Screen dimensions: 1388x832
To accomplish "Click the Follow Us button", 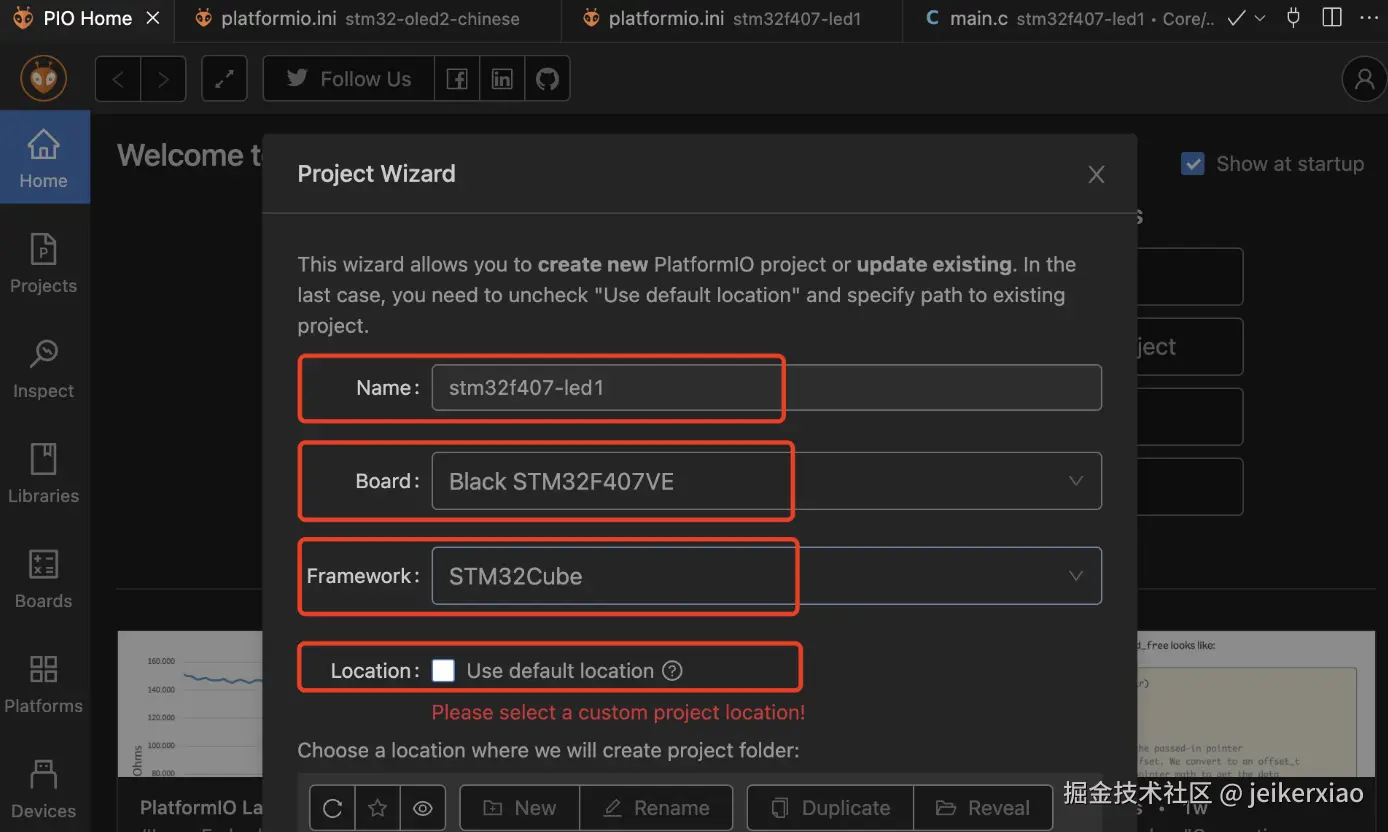I will [x=348, y=79].
